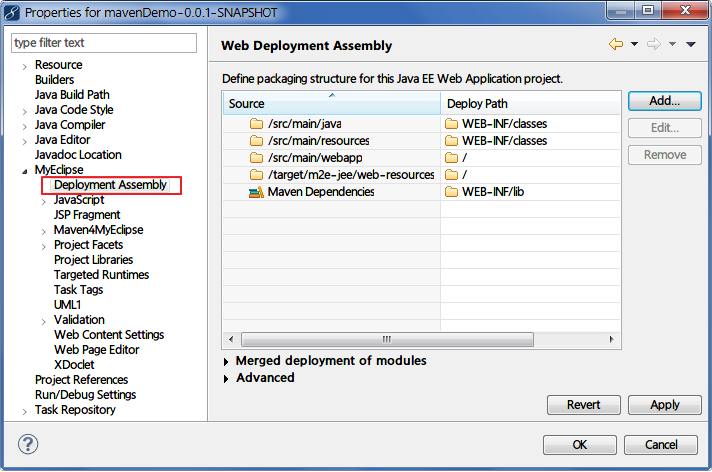The height and width of the screenshot is (472, 712).
Task: Click the /src/main/webapp source folder icon
Action: 257,158
